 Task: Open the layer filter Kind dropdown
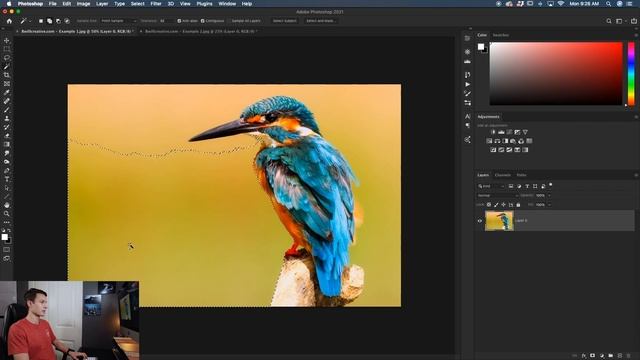tap(491, 186)
